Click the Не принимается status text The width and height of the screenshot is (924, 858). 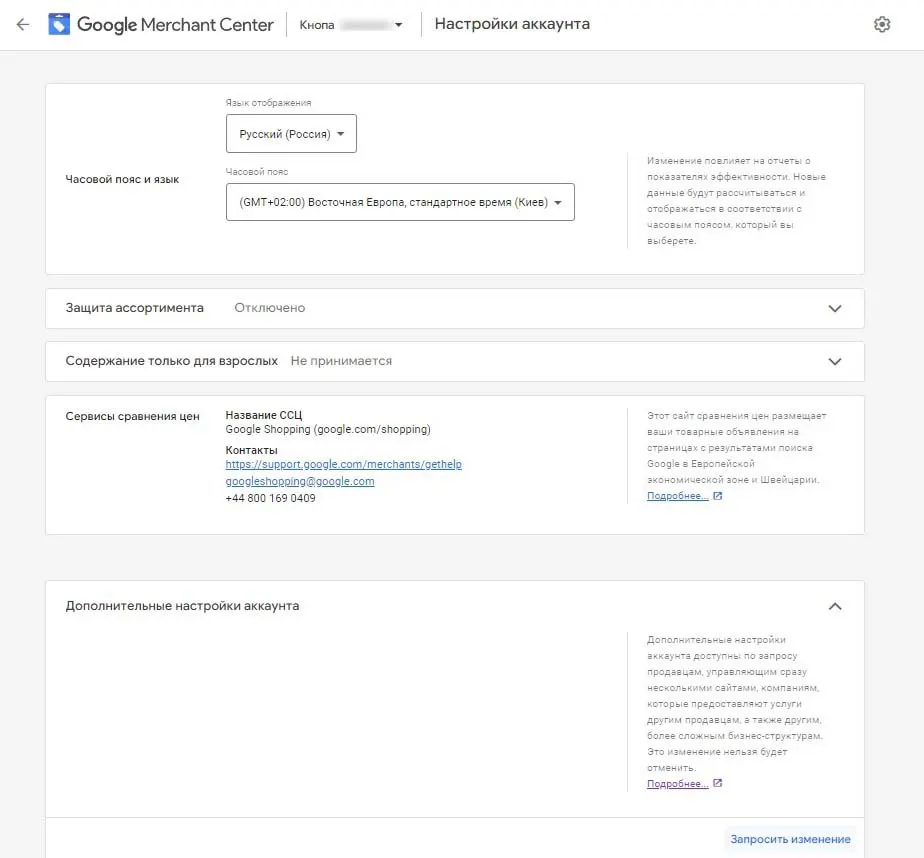point(341,361)
